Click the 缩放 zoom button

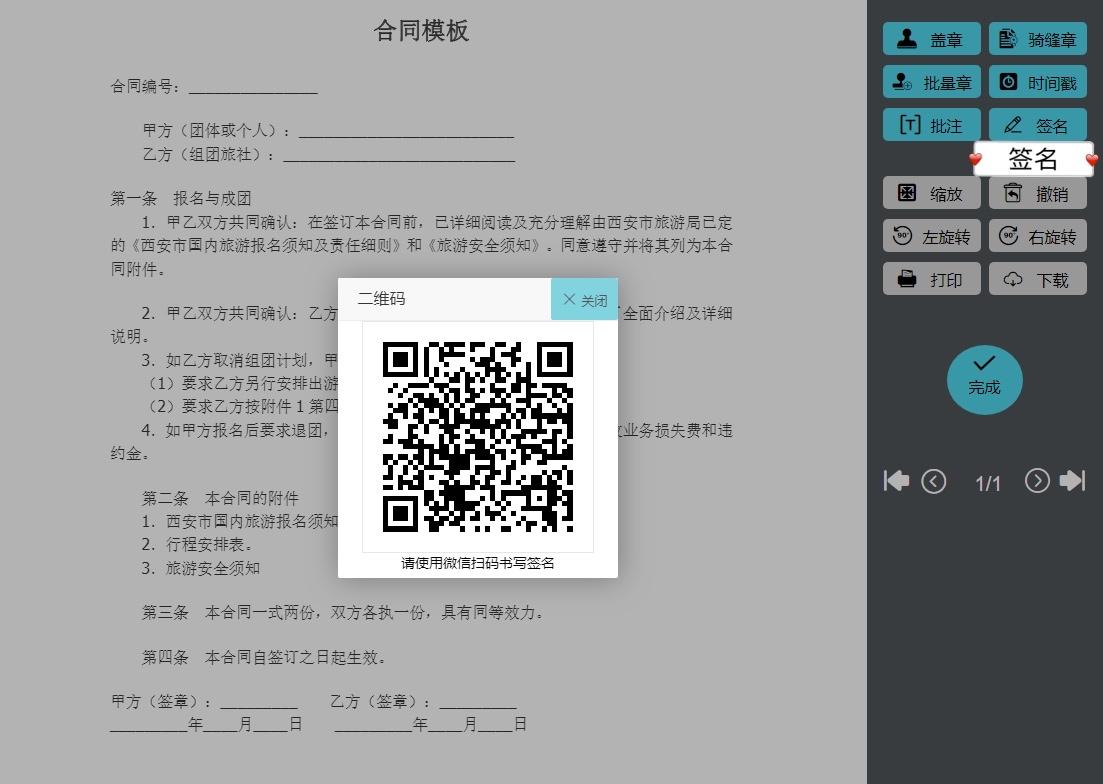tap(931, 193)
